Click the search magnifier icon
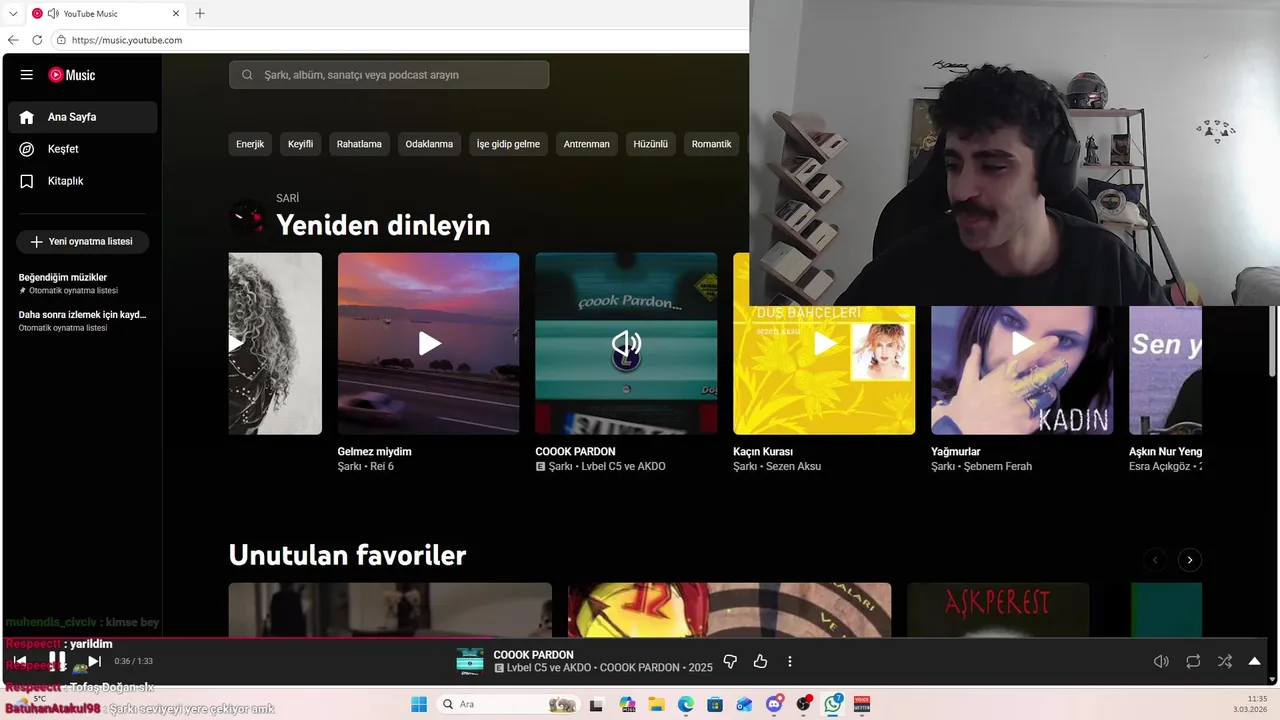The image size is (1280, 720). [247, 75]
